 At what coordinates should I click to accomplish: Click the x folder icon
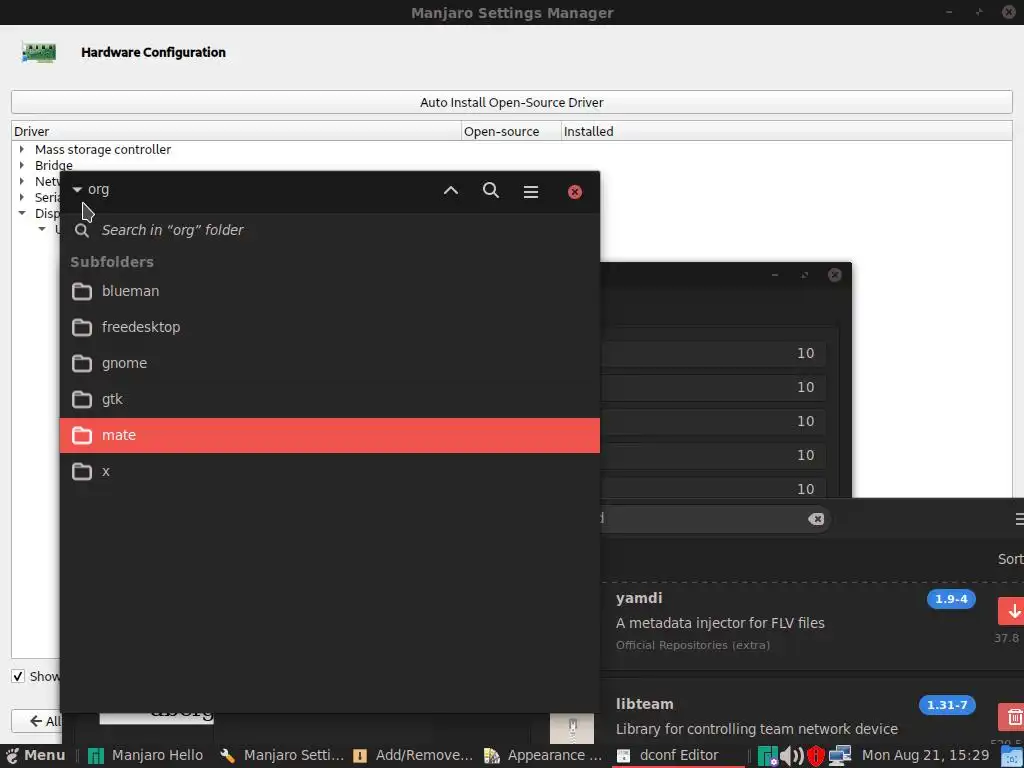click(x=82, y=471)
